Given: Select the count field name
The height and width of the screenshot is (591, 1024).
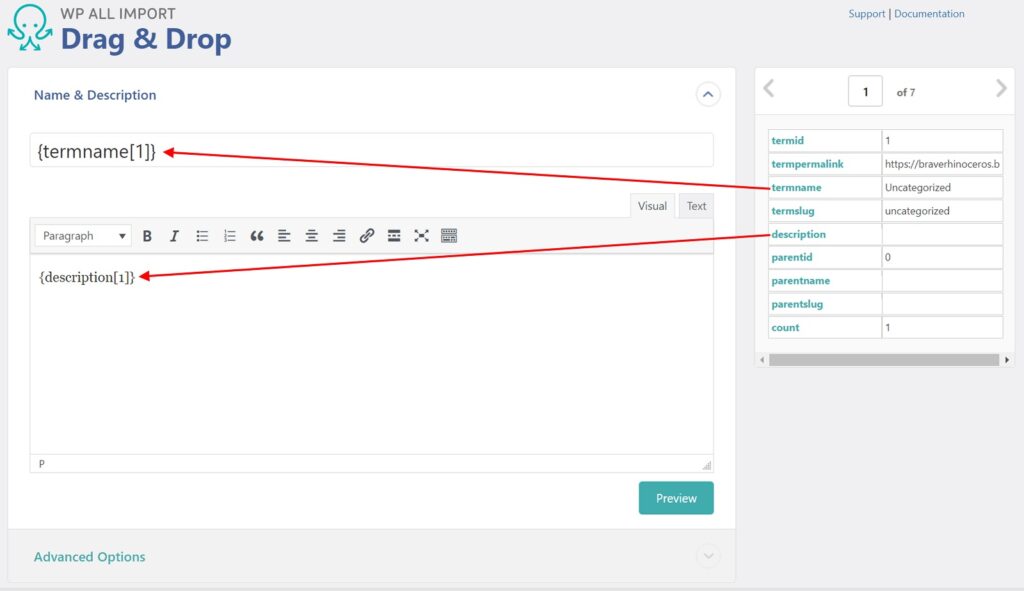Looking at the screenshot, I should (785, 328).
